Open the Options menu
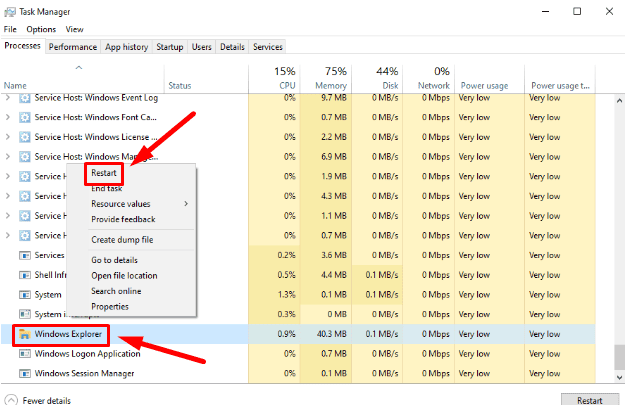Image resolution: width=626 pixels, height=405 pixels. click(41, 30)
